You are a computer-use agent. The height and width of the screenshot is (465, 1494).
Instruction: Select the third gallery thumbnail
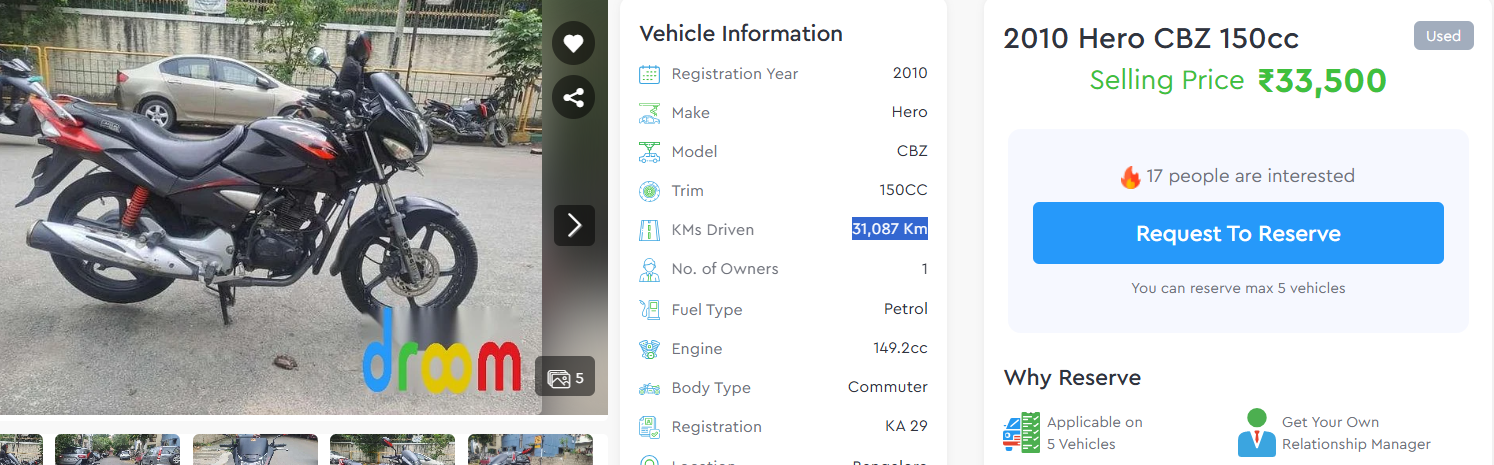tap(255, 449)
